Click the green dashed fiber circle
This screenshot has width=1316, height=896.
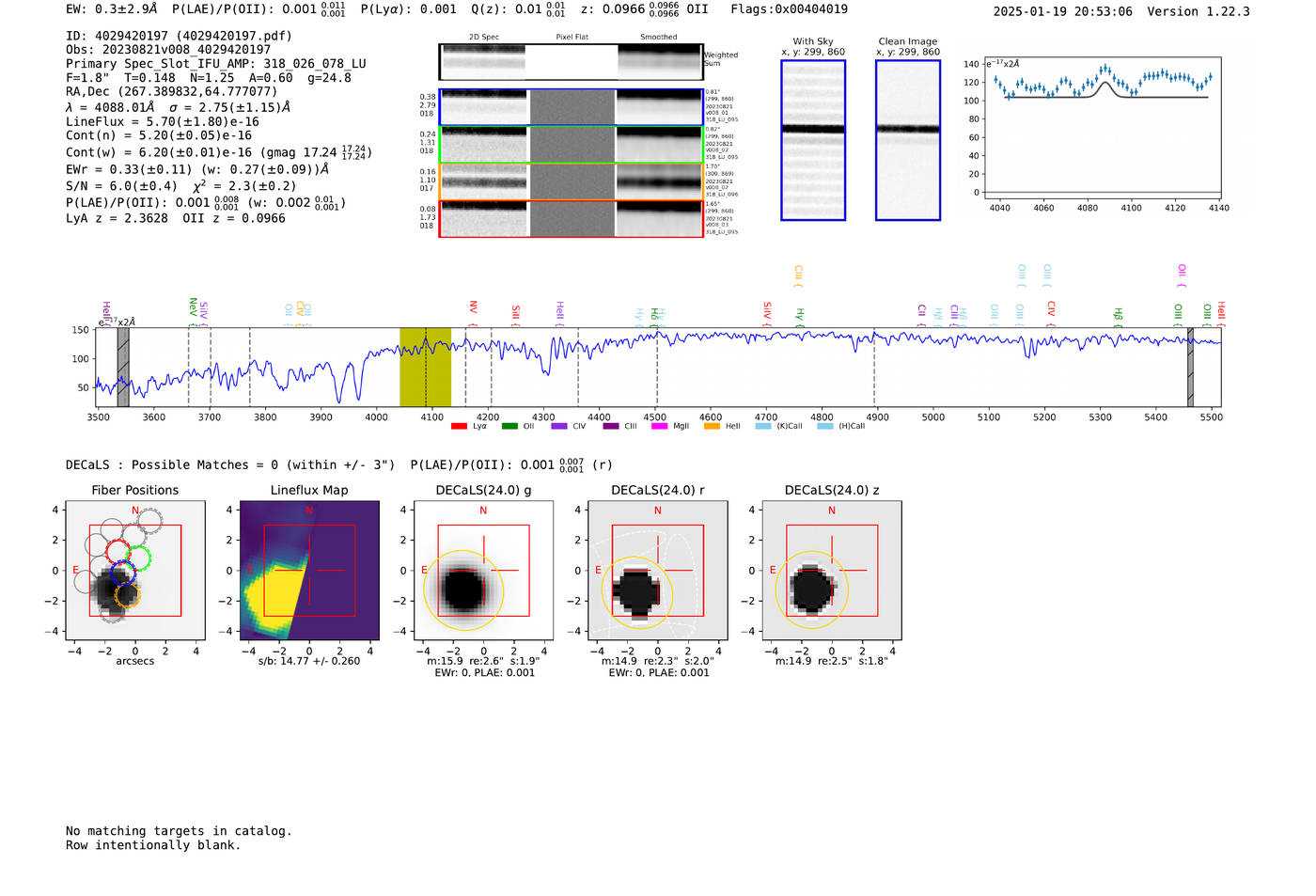pos(138,558)
